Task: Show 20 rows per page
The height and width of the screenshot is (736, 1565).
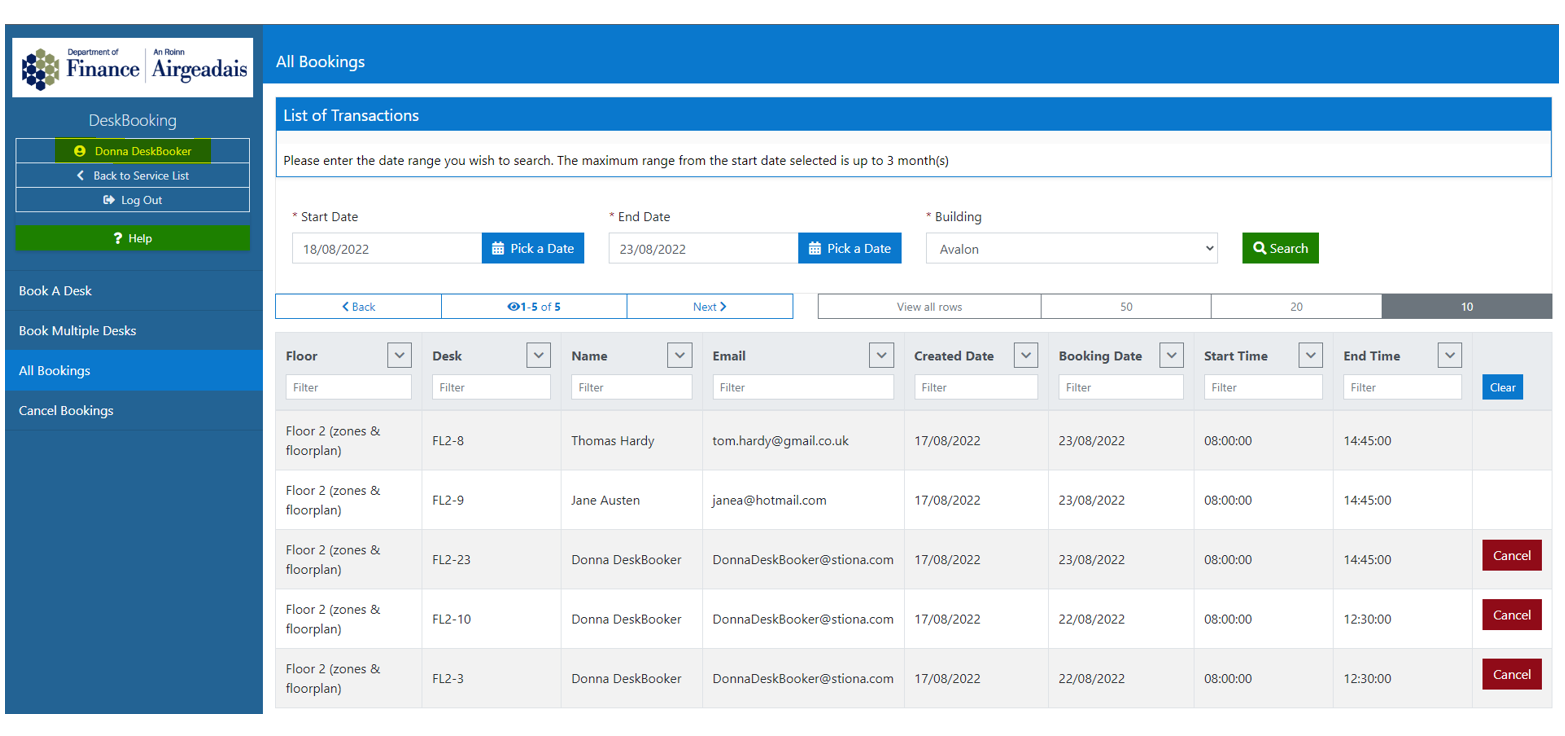Action: click(1296, 306)
